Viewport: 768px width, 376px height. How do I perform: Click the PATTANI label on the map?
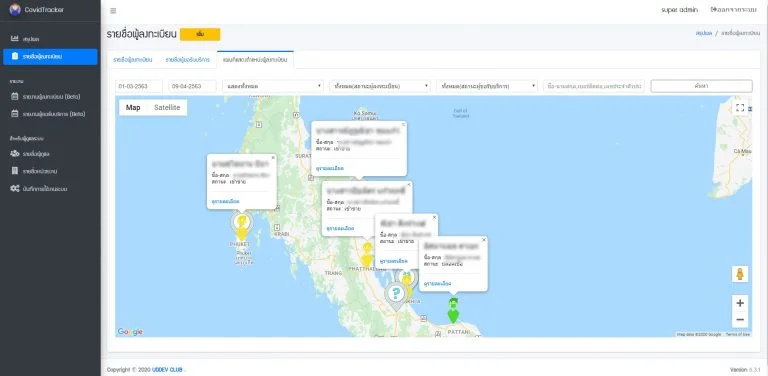tap(459, 332)
